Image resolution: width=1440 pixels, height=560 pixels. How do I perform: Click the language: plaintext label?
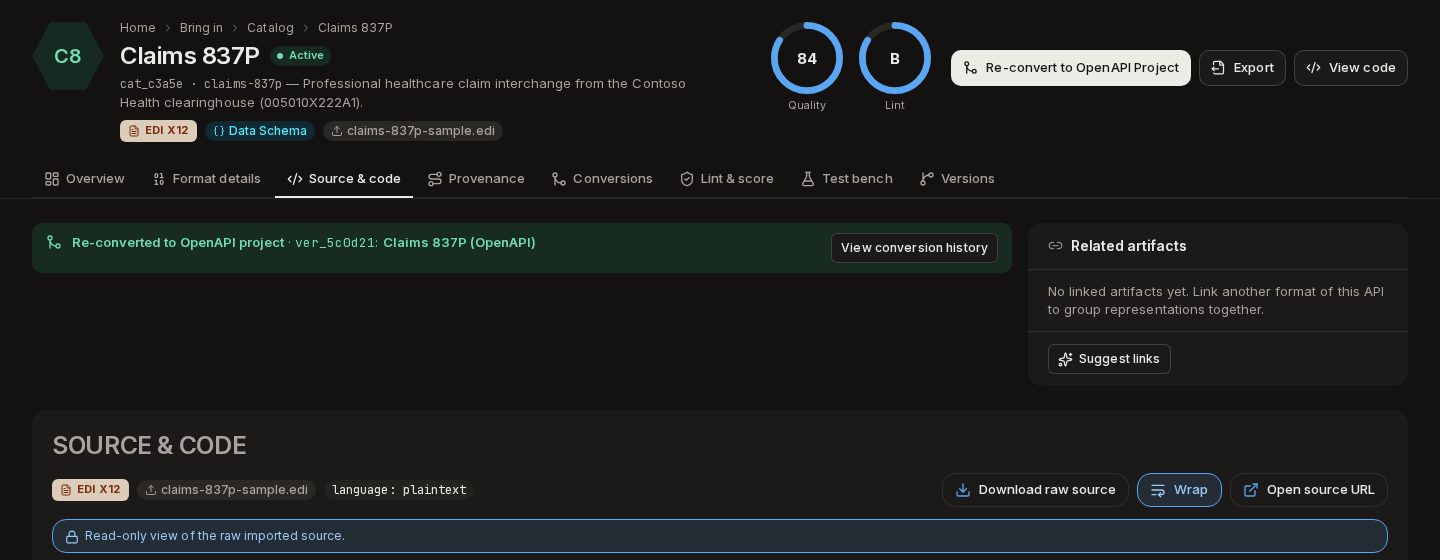399,490
